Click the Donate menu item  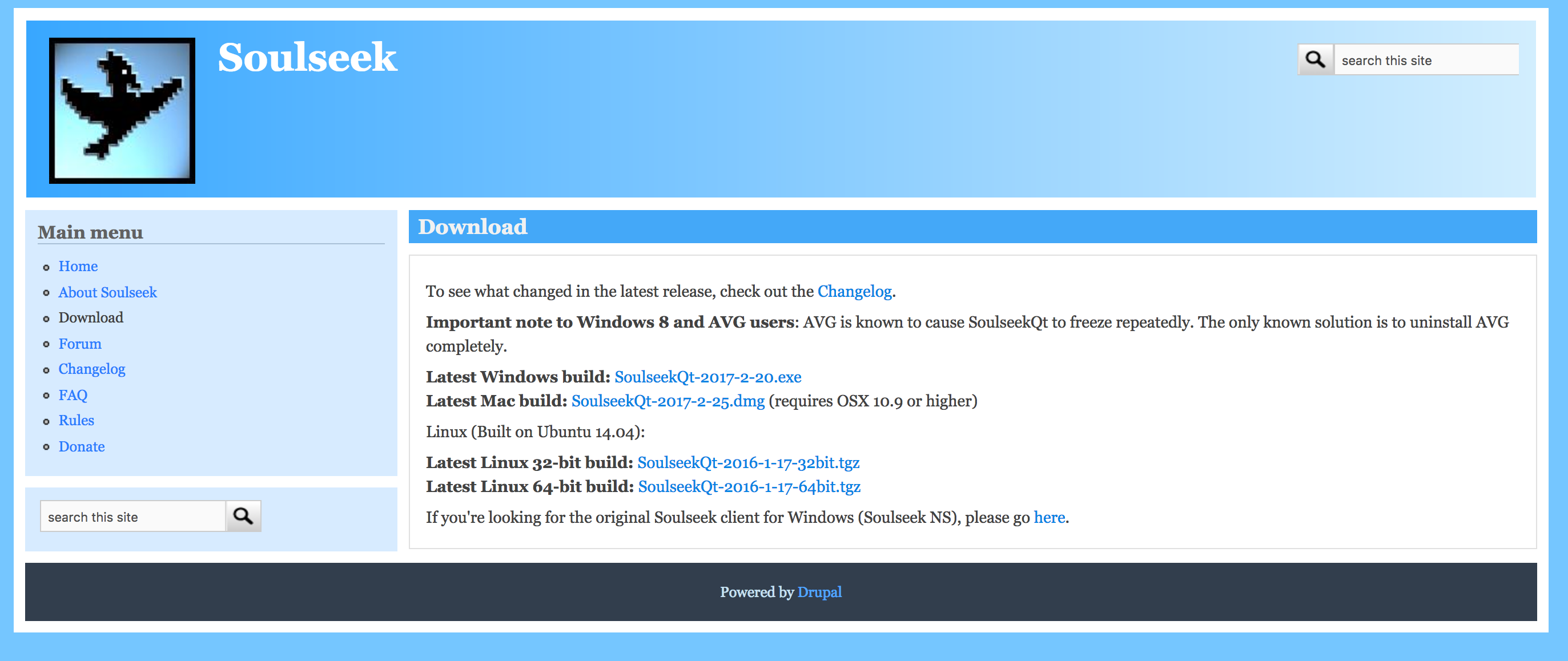82,446
